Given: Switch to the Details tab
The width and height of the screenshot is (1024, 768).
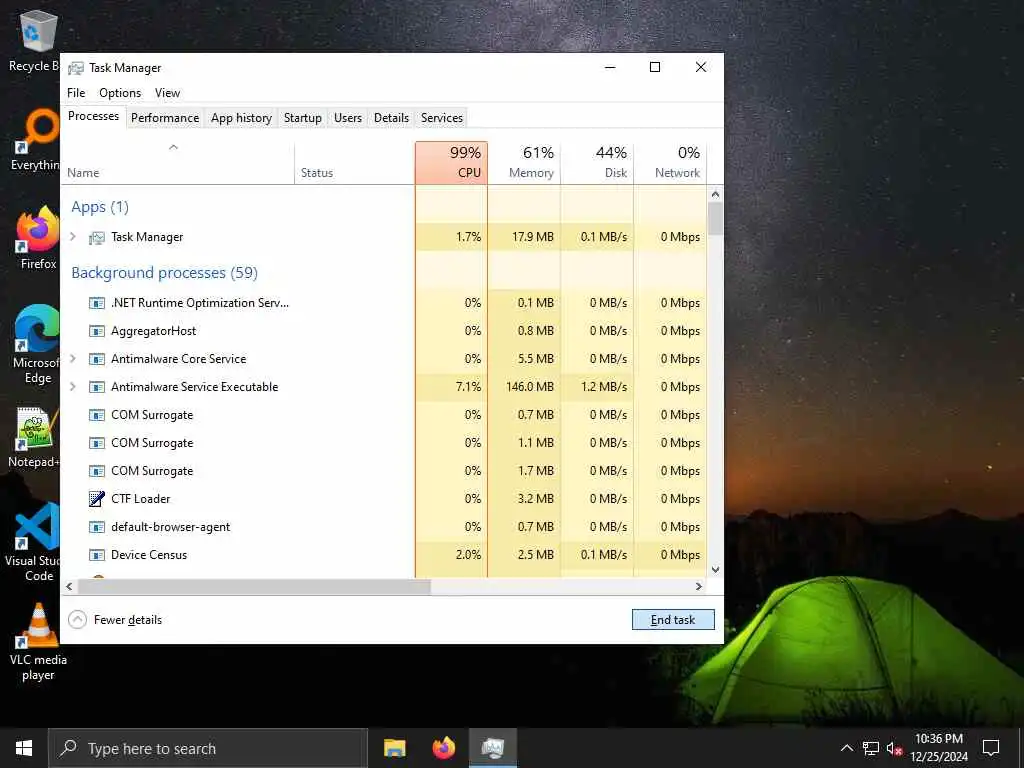Looking at the screenshot, I should coord(391,118).
